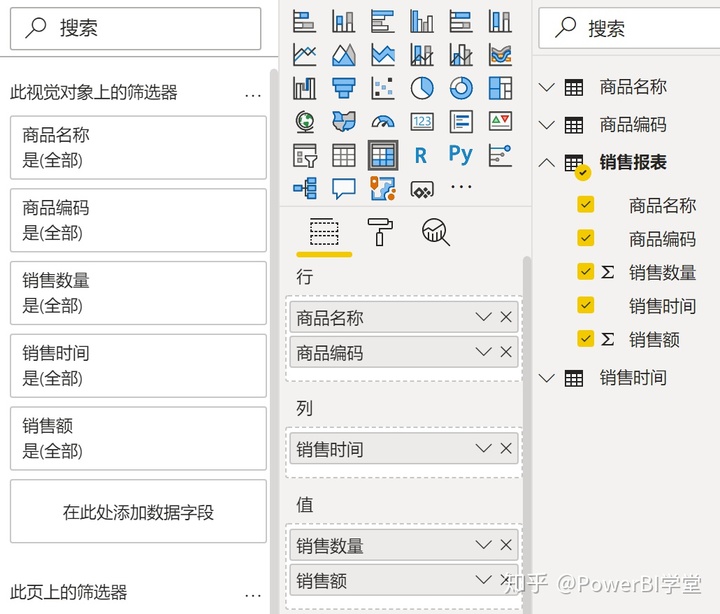Uncheck the 商品名称 field checkbox
The image size is (720, 614).
(585, 204)
